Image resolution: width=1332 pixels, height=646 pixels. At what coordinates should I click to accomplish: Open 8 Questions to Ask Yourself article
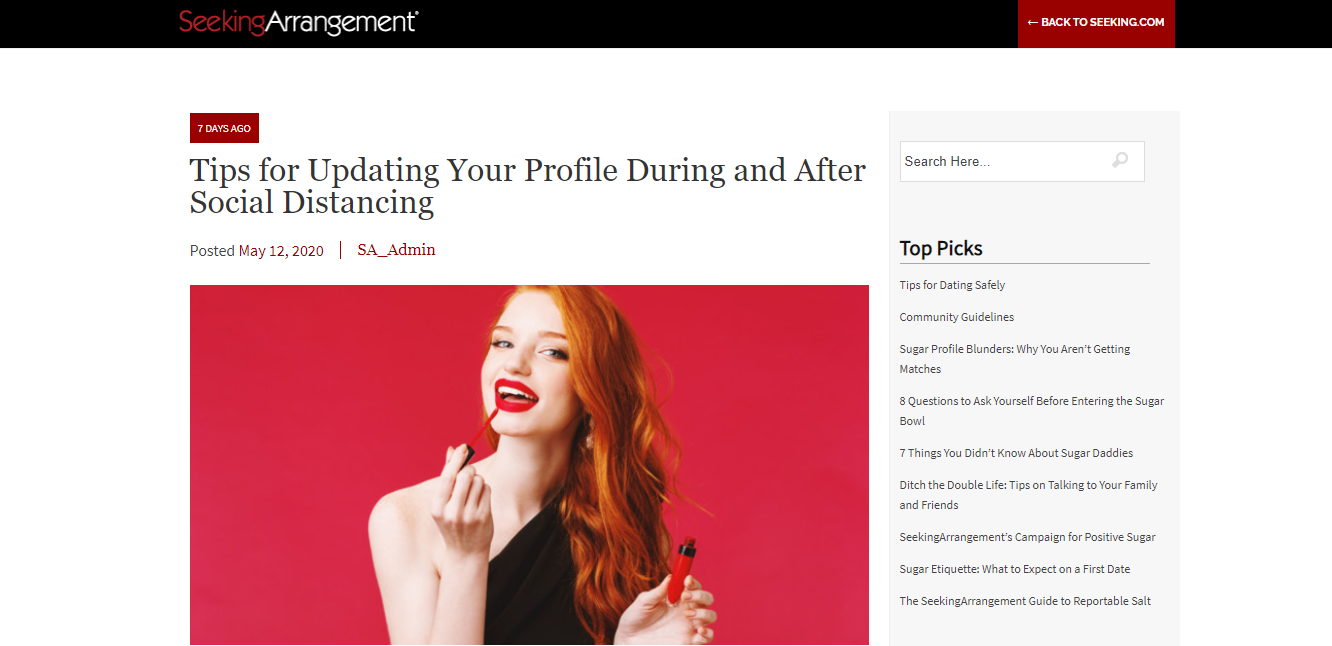(1032, 411)
